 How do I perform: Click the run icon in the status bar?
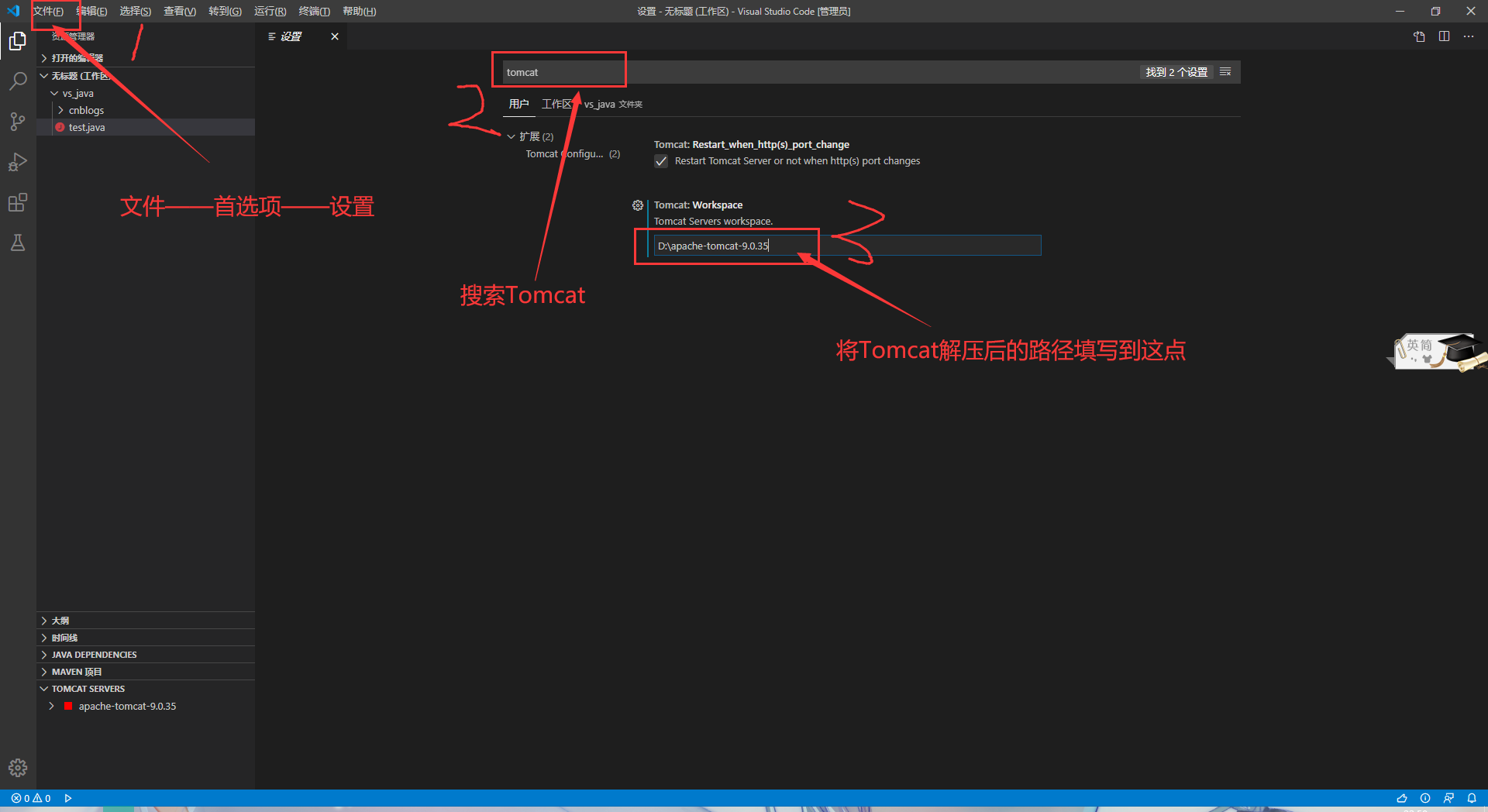68,798
